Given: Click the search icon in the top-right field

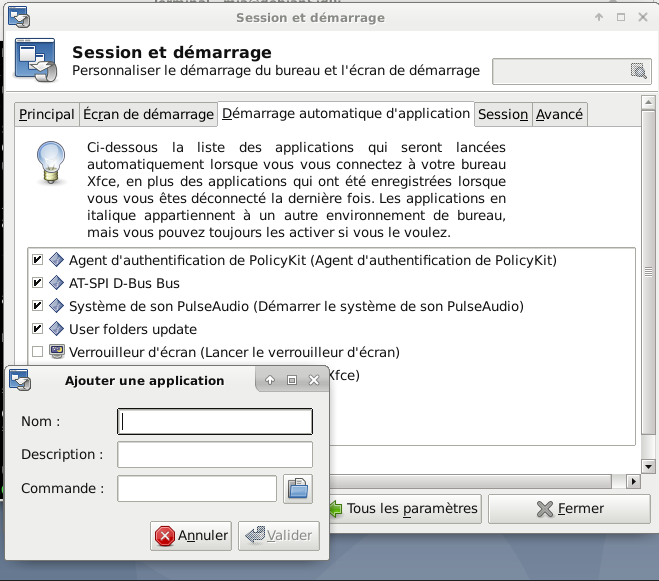Looking at the screenshot, I should [638, 70].
